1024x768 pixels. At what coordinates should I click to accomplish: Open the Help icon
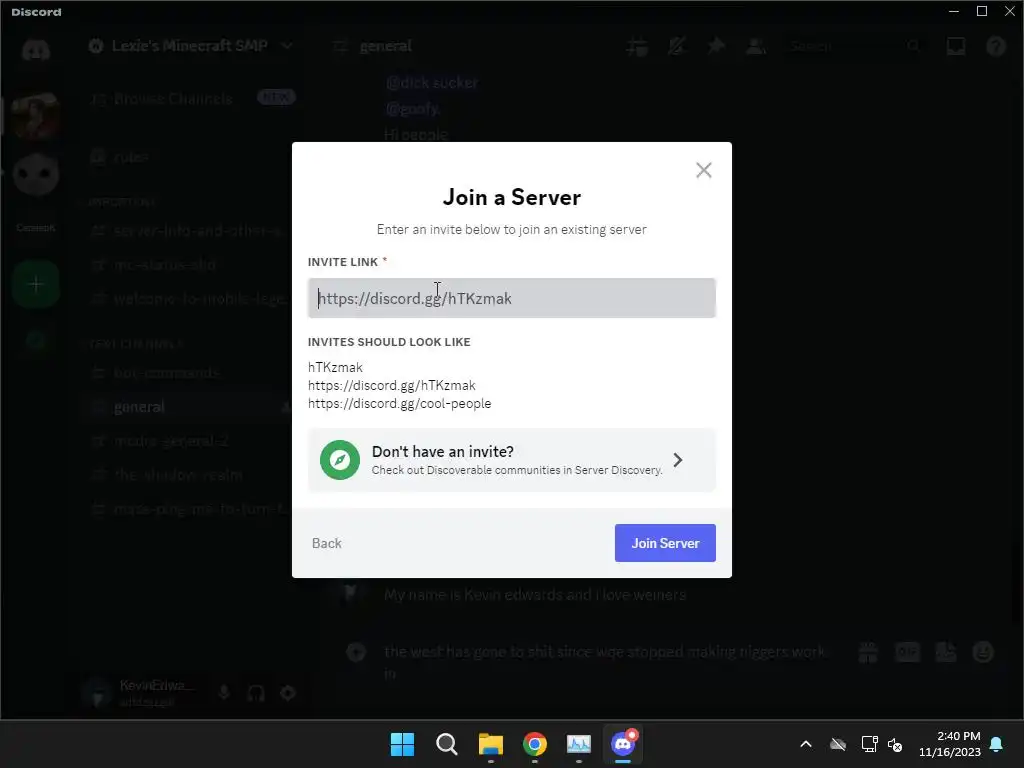(996, 46)
